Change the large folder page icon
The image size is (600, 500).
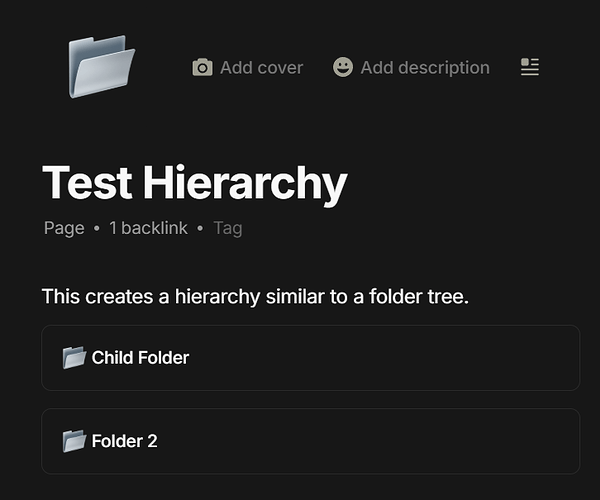click(101, 67)
